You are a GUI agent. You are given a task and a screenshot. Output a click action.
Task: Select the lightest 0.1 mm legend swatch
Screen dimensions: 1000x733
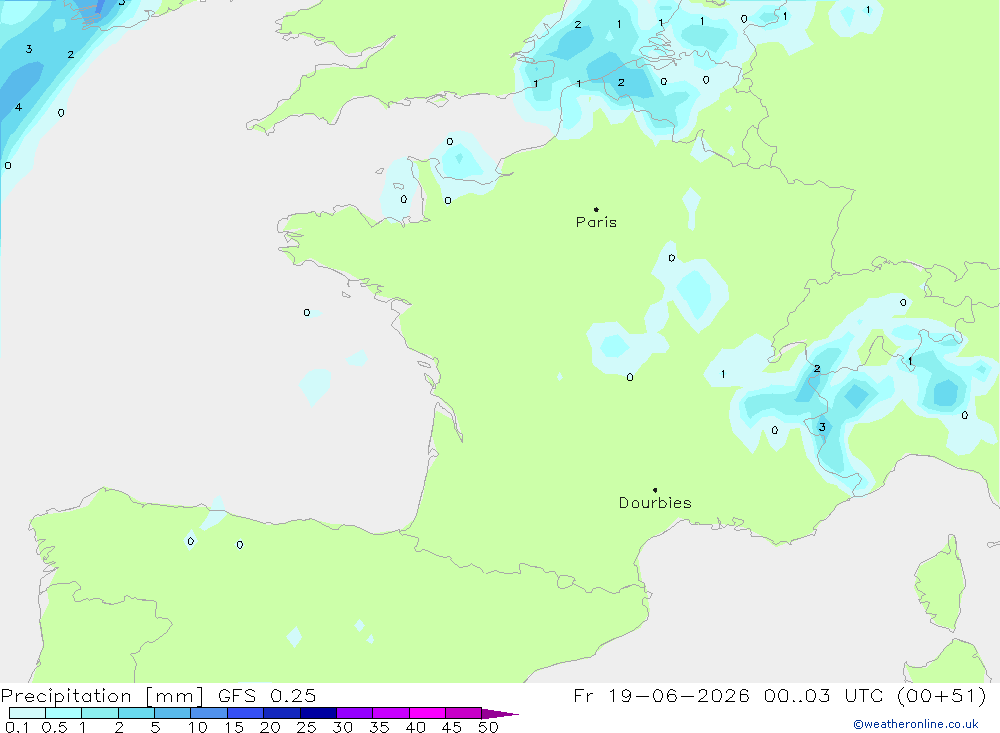[x=27, y=713]
